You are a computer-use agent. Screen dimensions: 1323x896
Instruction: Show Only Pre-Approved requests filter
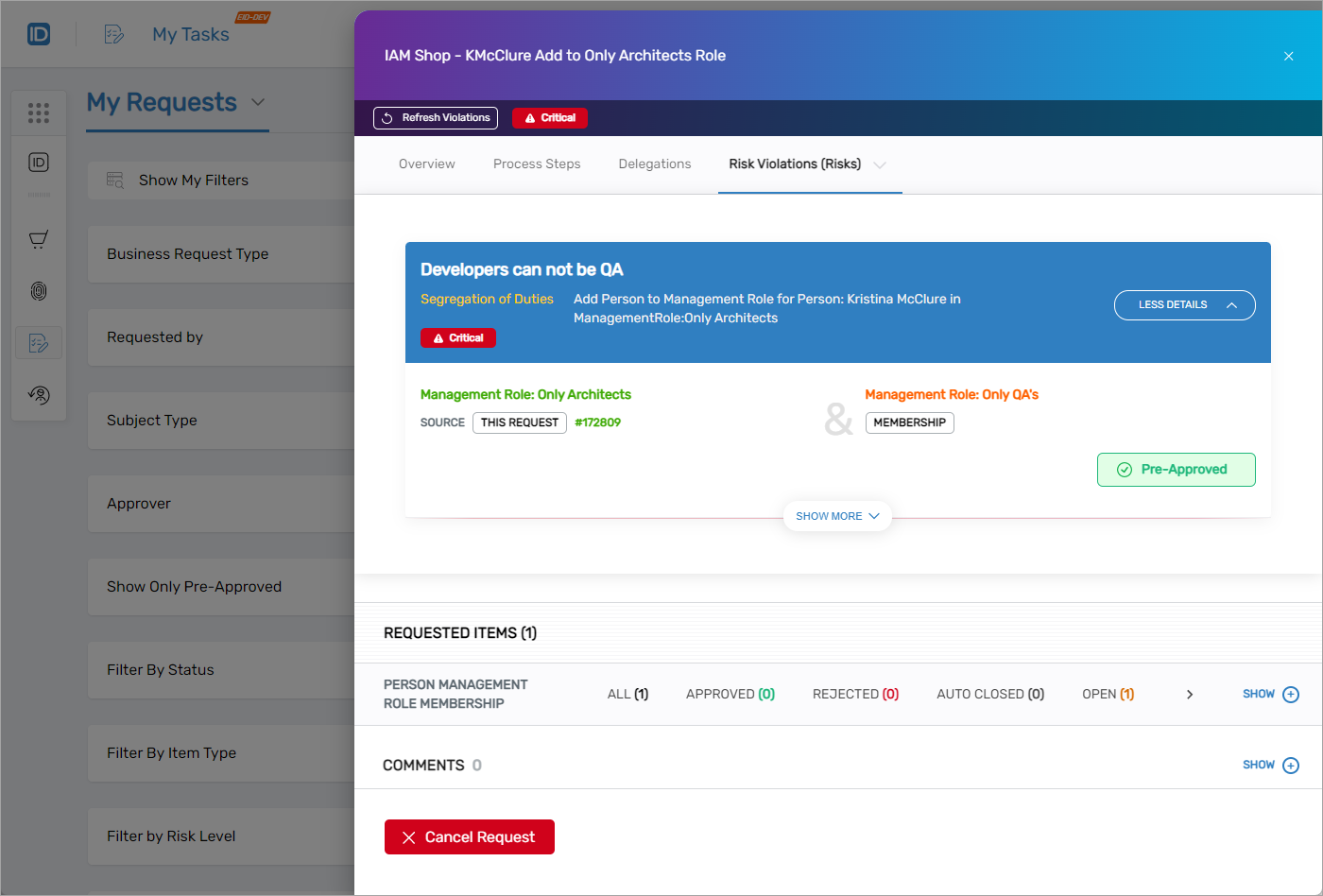click(195, 586)
